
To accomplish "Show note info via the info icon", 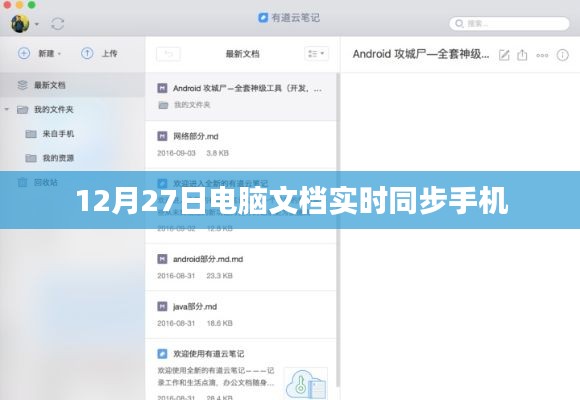I will click(562, 55).
